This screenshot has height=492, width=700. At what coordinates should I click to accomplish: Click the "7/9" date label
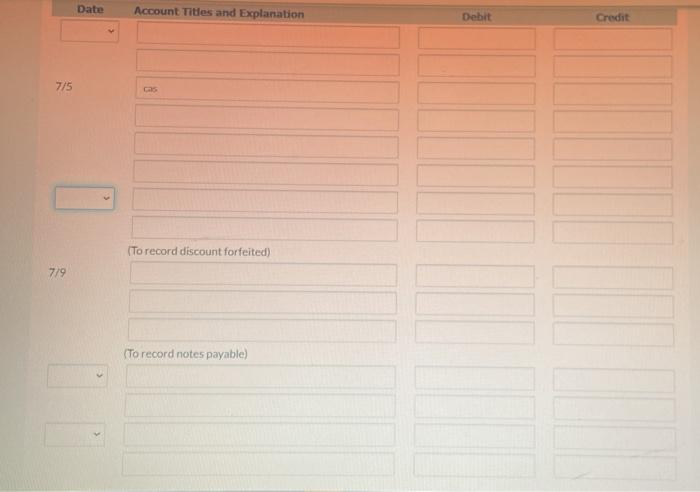pos(58,272)
